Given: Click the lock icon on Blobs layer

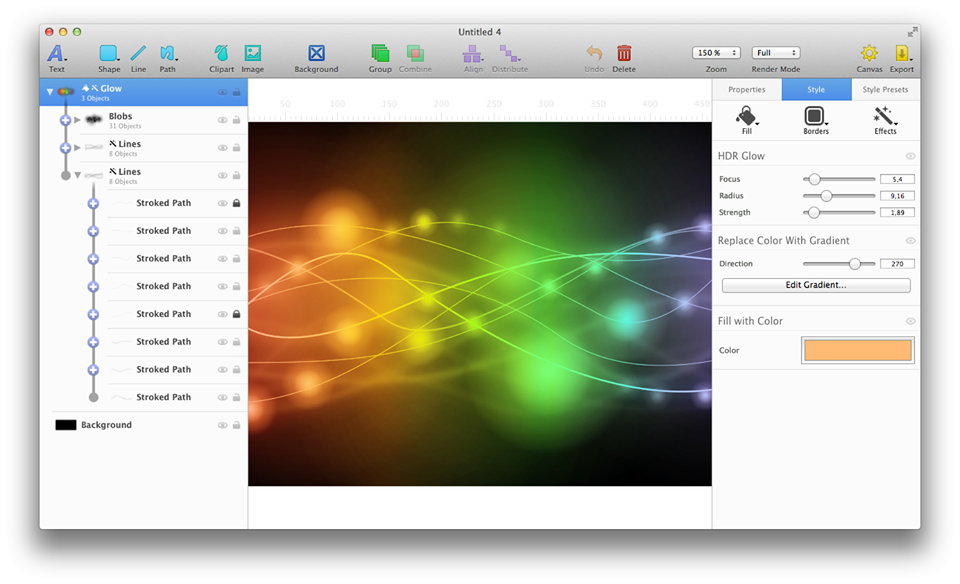Looking at the screenshot, I should 236,120.
